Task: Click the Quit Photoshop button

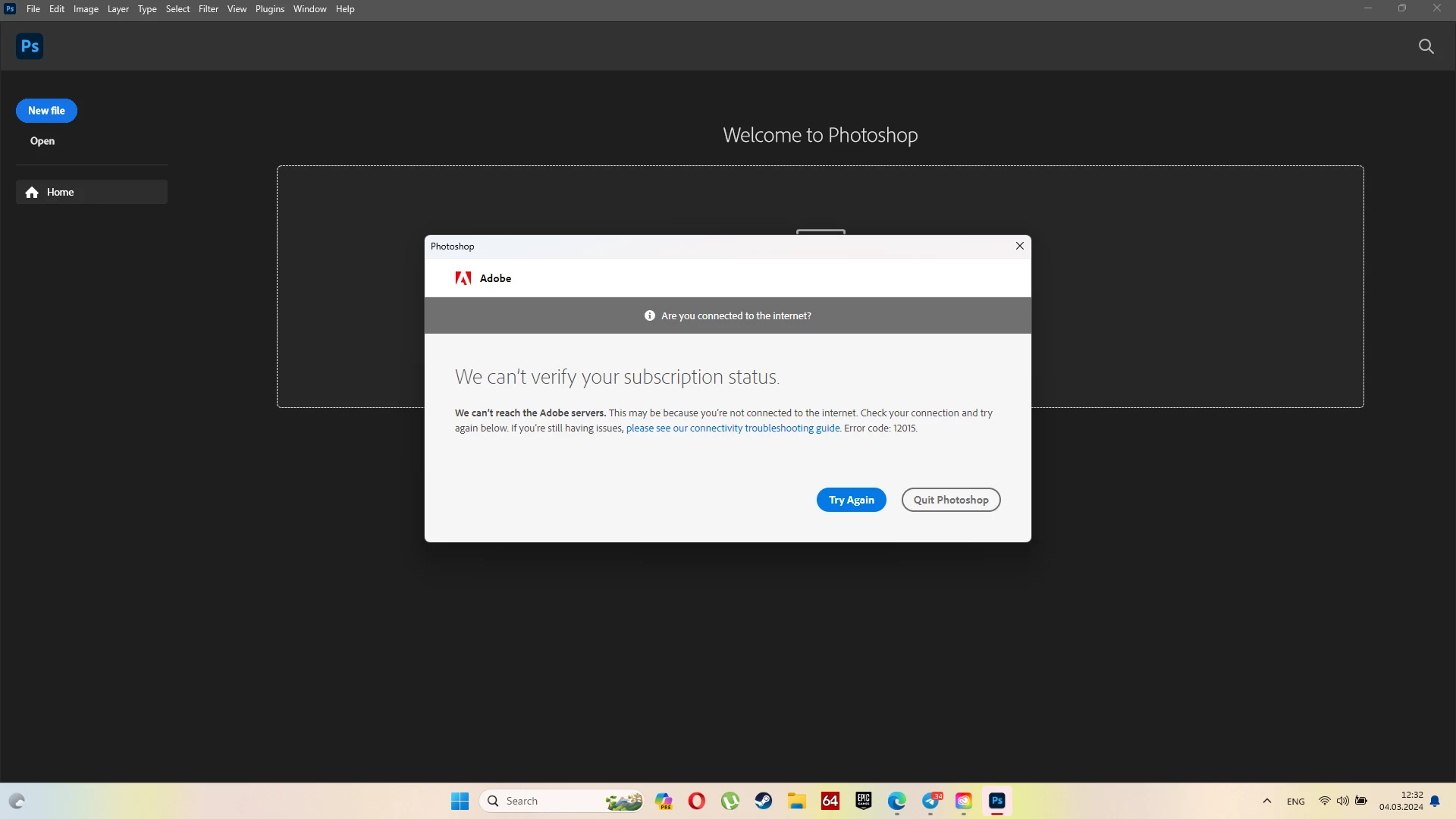Action: (950, 500)
